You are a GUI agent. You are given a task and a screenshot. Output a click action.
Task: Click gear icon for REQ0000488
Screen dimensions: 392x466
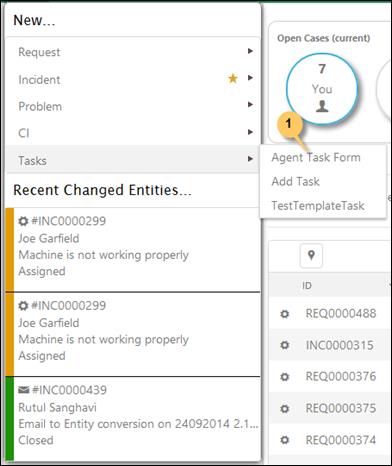[x=285, y=314]
